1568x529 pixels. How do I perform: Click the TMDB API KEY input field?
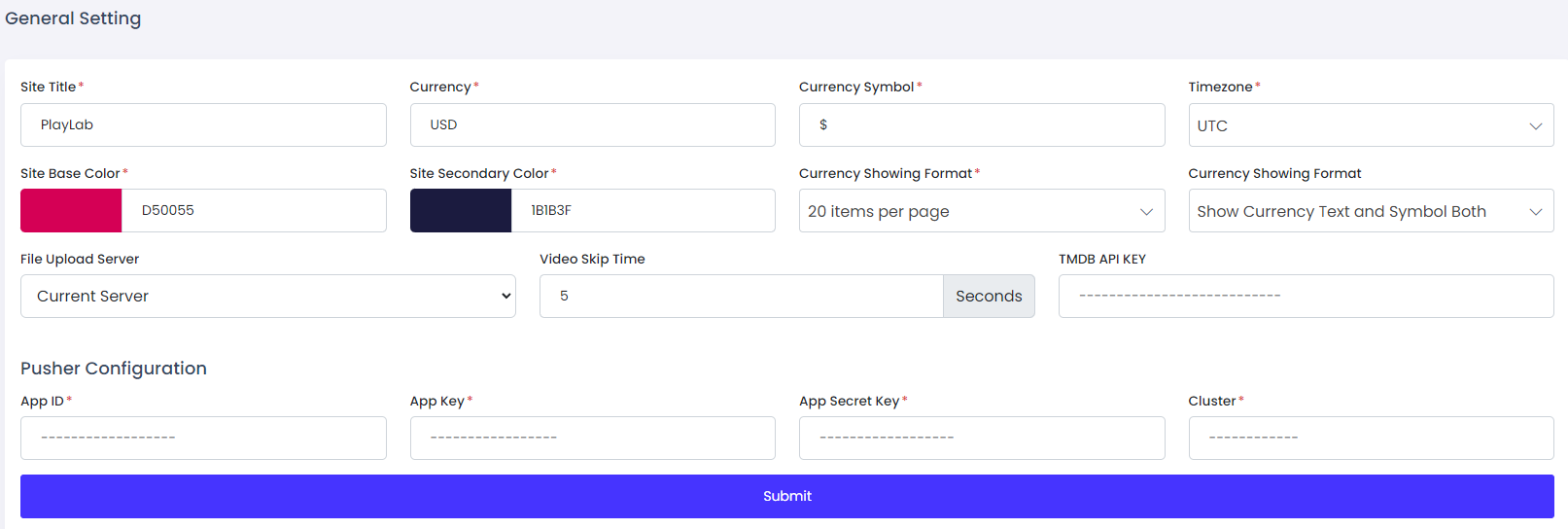coord(1306,297)
